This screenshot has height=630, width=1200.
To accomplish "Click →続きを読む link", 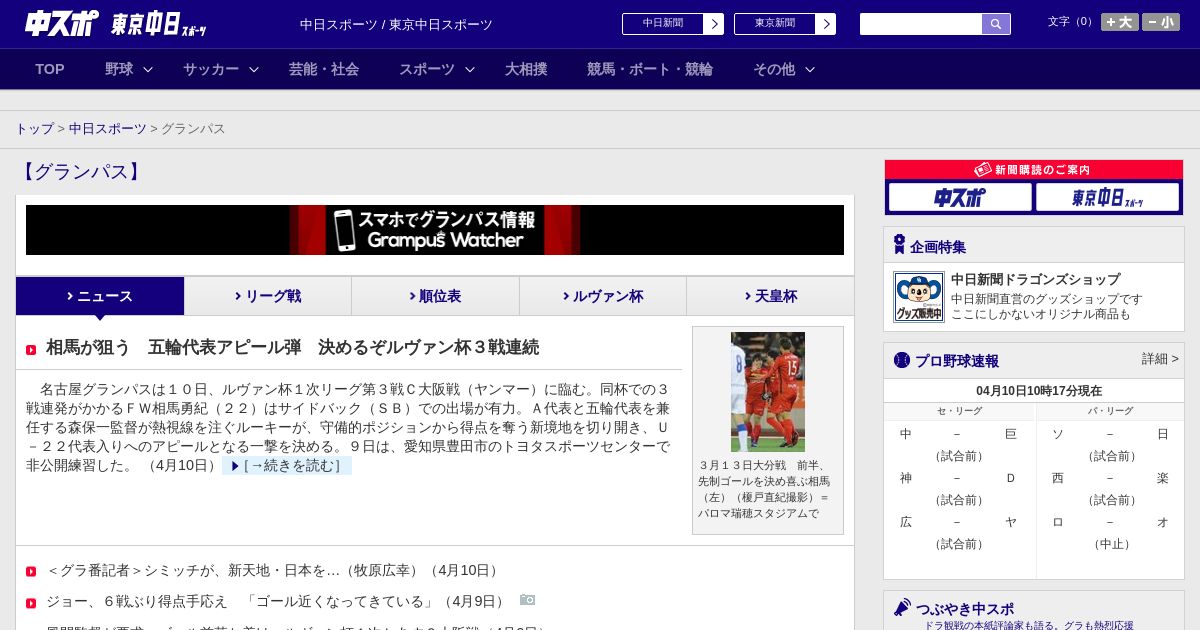I will click(x=287, y=466).
